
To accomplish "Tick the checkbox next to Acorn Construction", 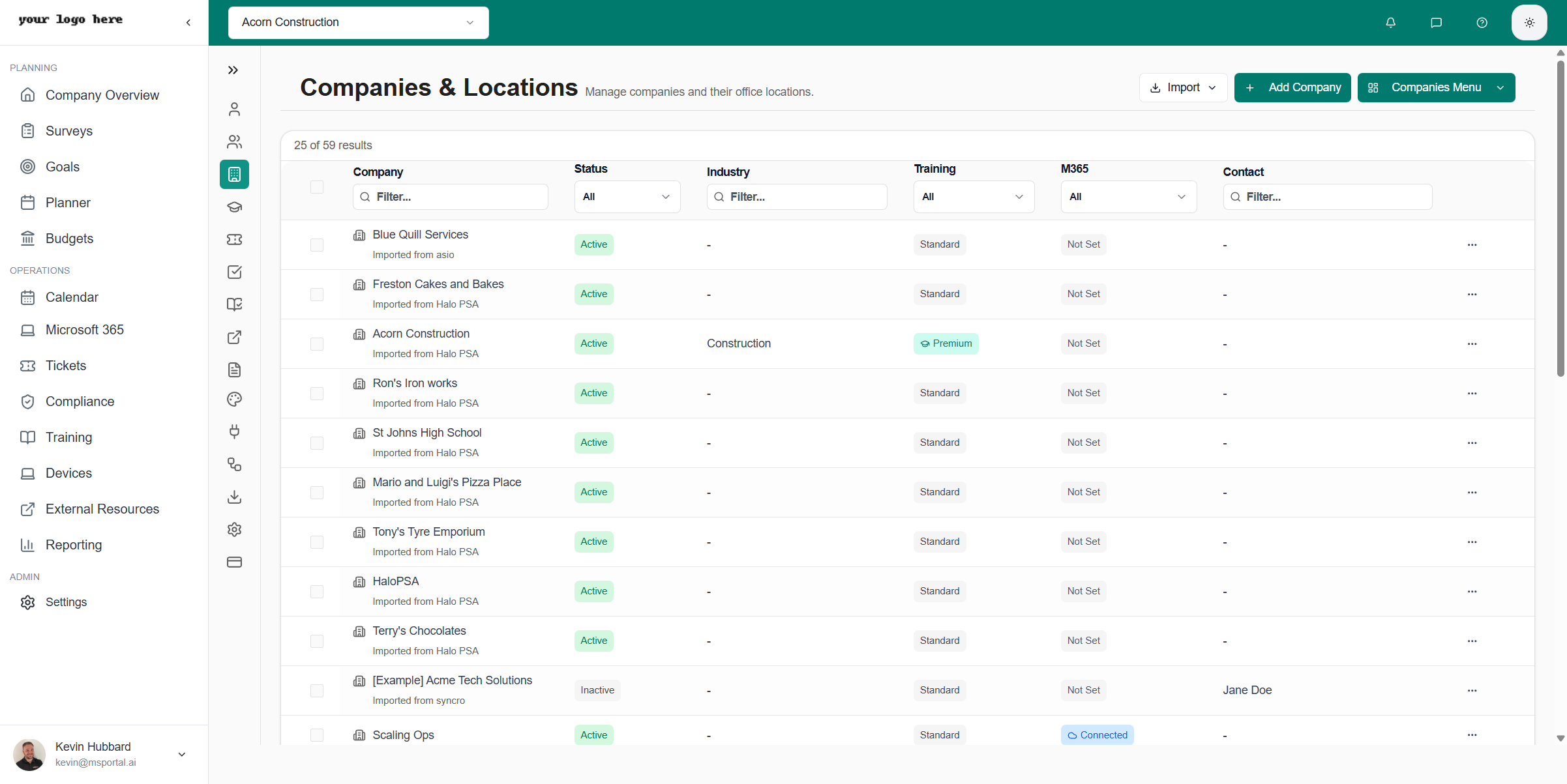I will pyautogui.click(x=317, y=343).
